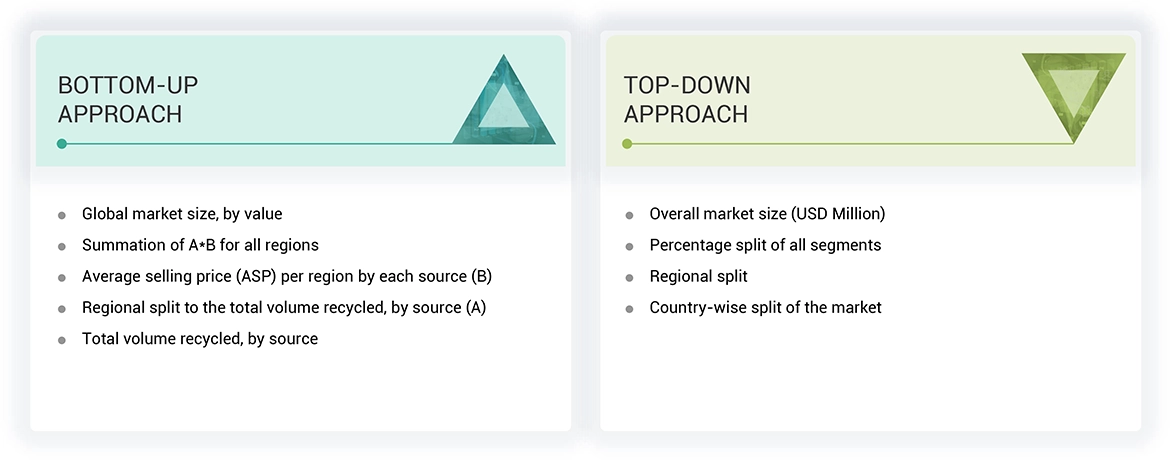Click 'Global market size, by value' text
Screen dimensions: 1170x460
point(182,214)
